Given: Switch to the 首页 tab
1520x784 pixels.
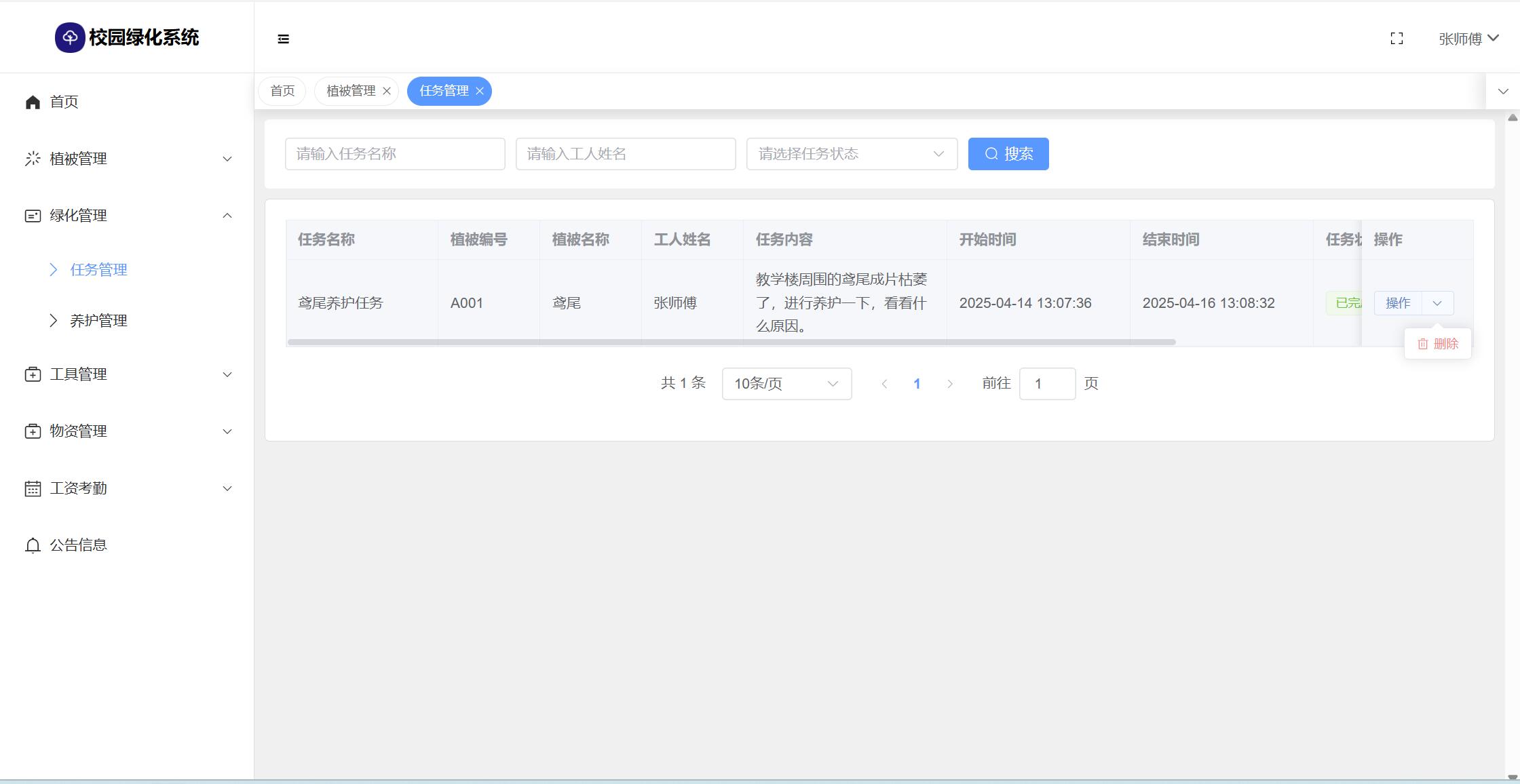Looking at the screenshot, I should (x=282, y=91).
